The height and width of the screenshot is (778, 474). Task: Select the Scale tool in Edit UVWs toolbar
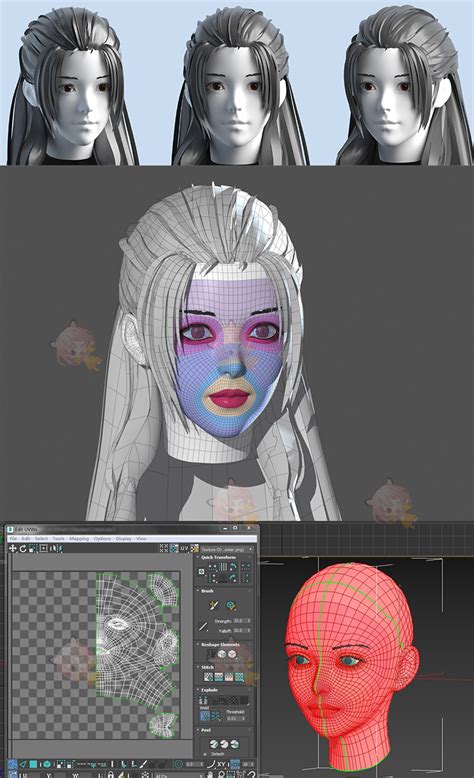(x=33, y=548)
